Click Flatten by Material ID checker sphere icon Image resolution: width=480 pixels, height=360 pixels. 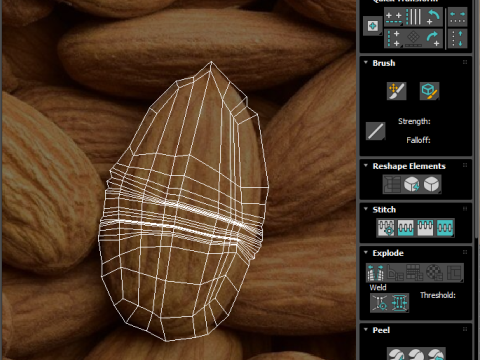(x=434, y=273)
